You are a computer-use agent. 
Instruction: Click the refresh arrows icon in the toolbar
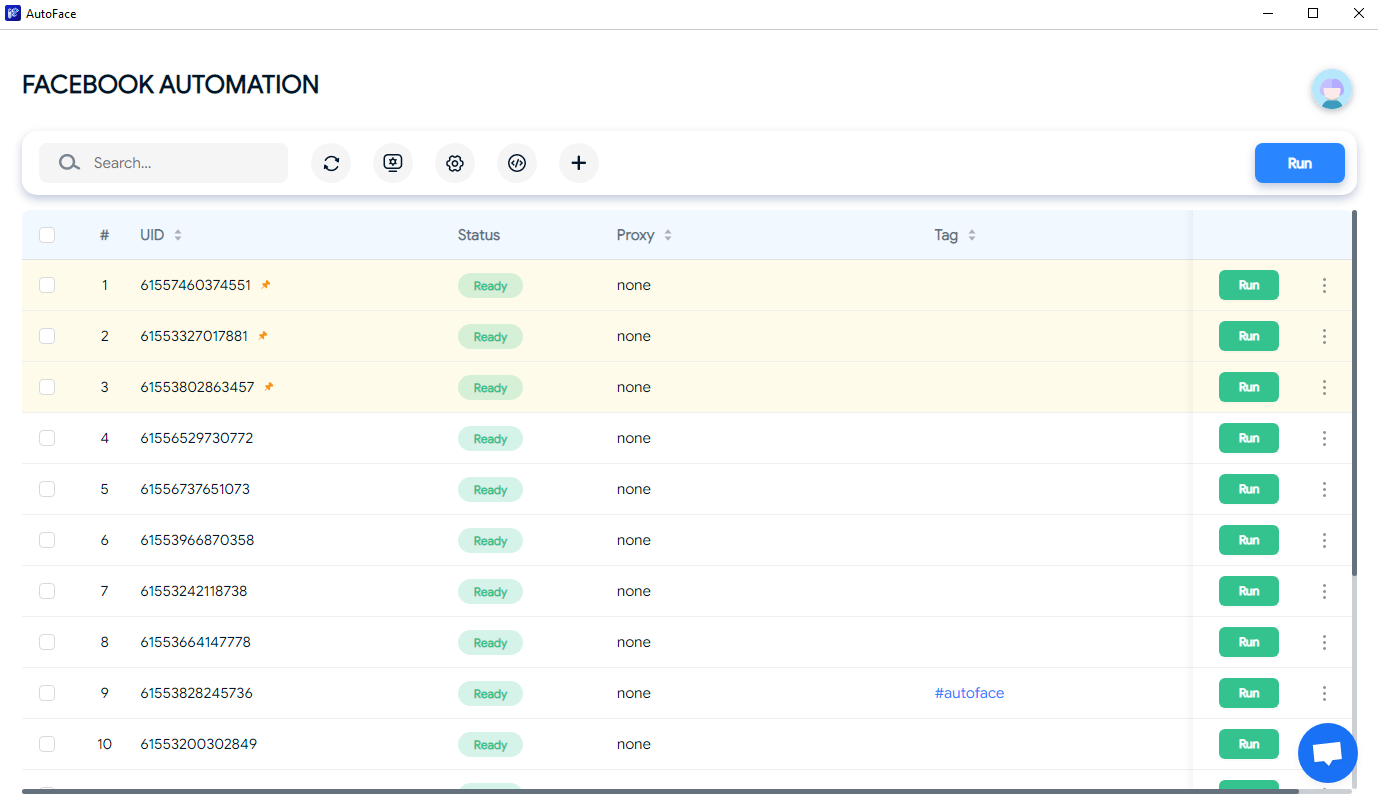(331, 163)
